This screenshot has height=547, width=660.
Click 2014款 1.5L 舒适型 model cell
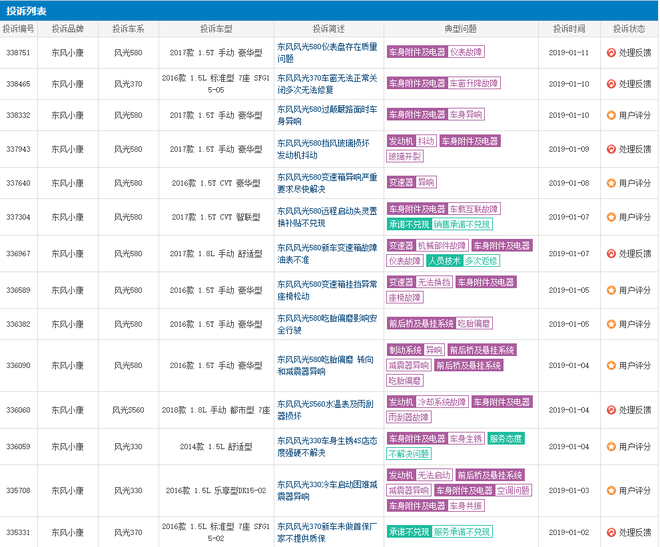(216, 446)
